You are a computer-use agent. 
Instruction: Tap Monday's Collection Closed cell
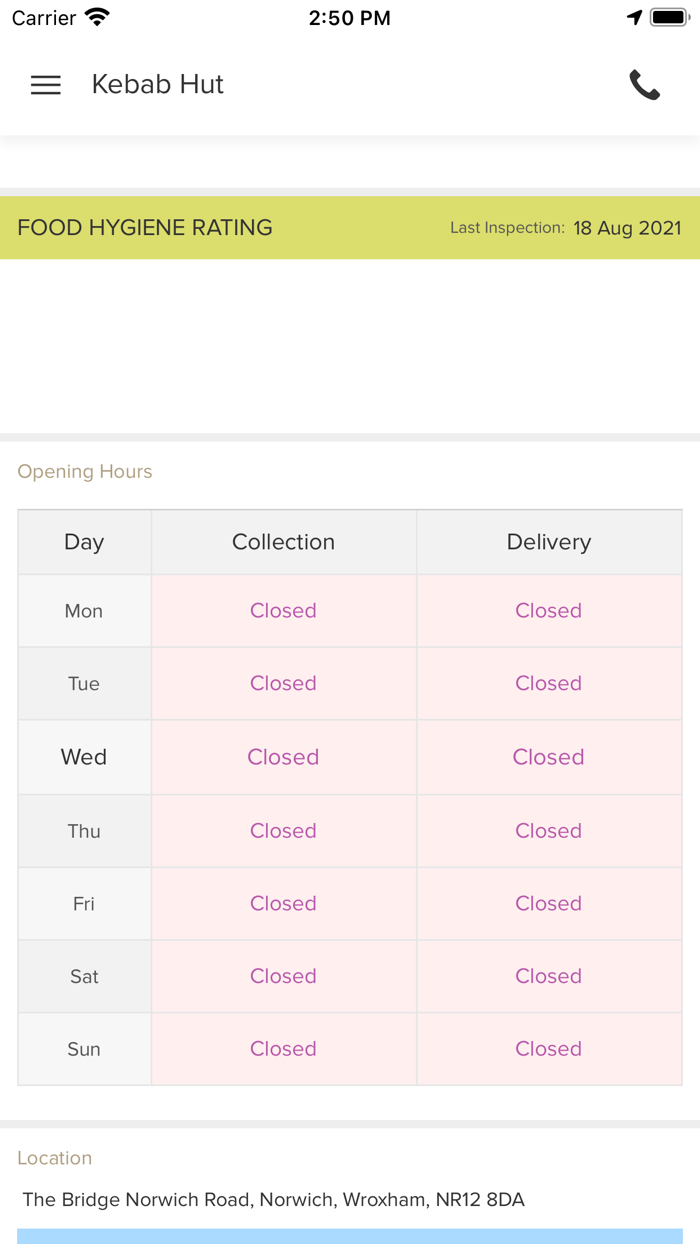[283, 611]
